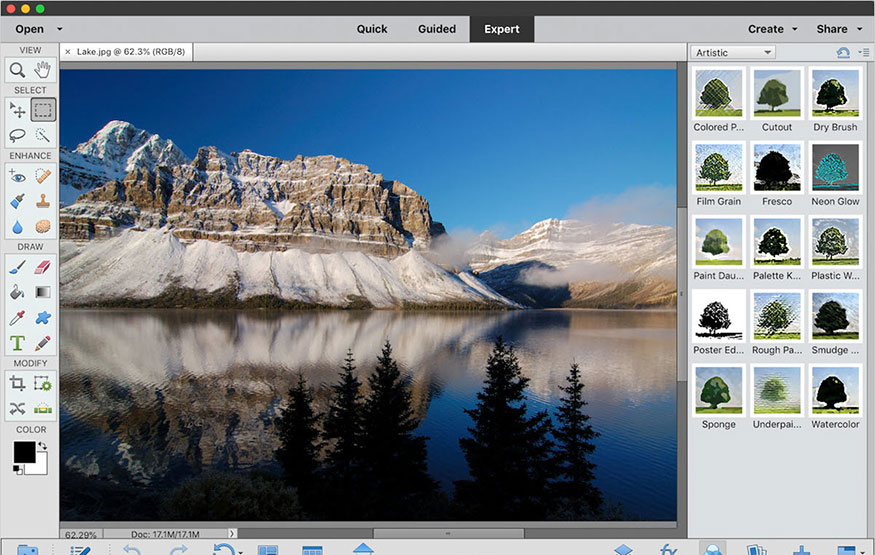Apply the Dry Brush filter thumbnail

pyautogui.click(x=835, y=93)
